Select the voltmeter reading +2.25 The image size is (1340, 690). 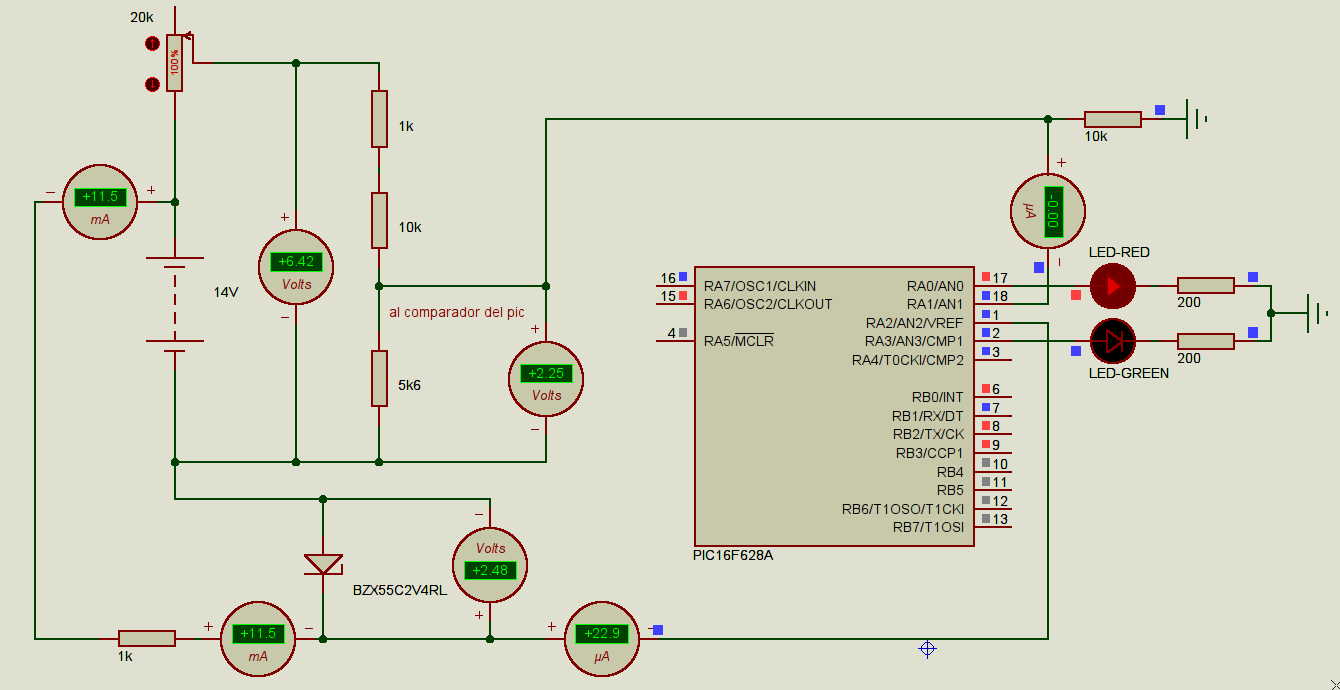[x=546, y=377]
